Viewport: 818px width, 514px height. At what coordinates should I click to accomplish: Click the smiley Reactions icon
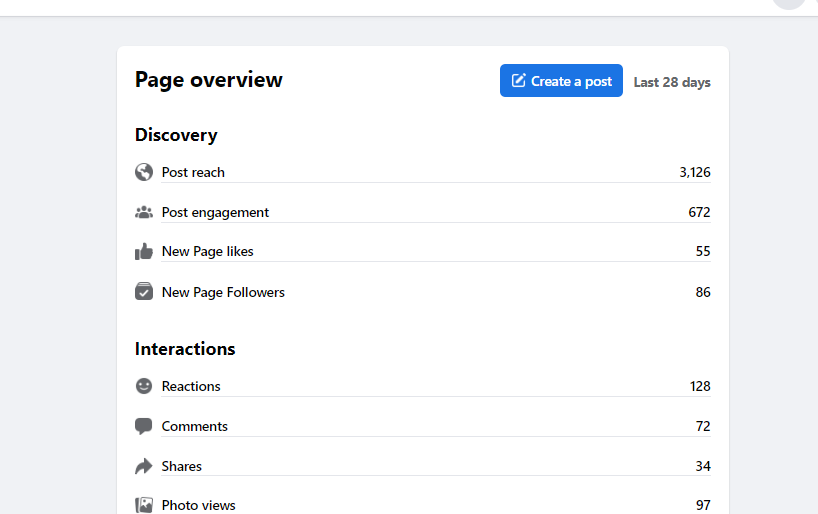pos(144,386)
